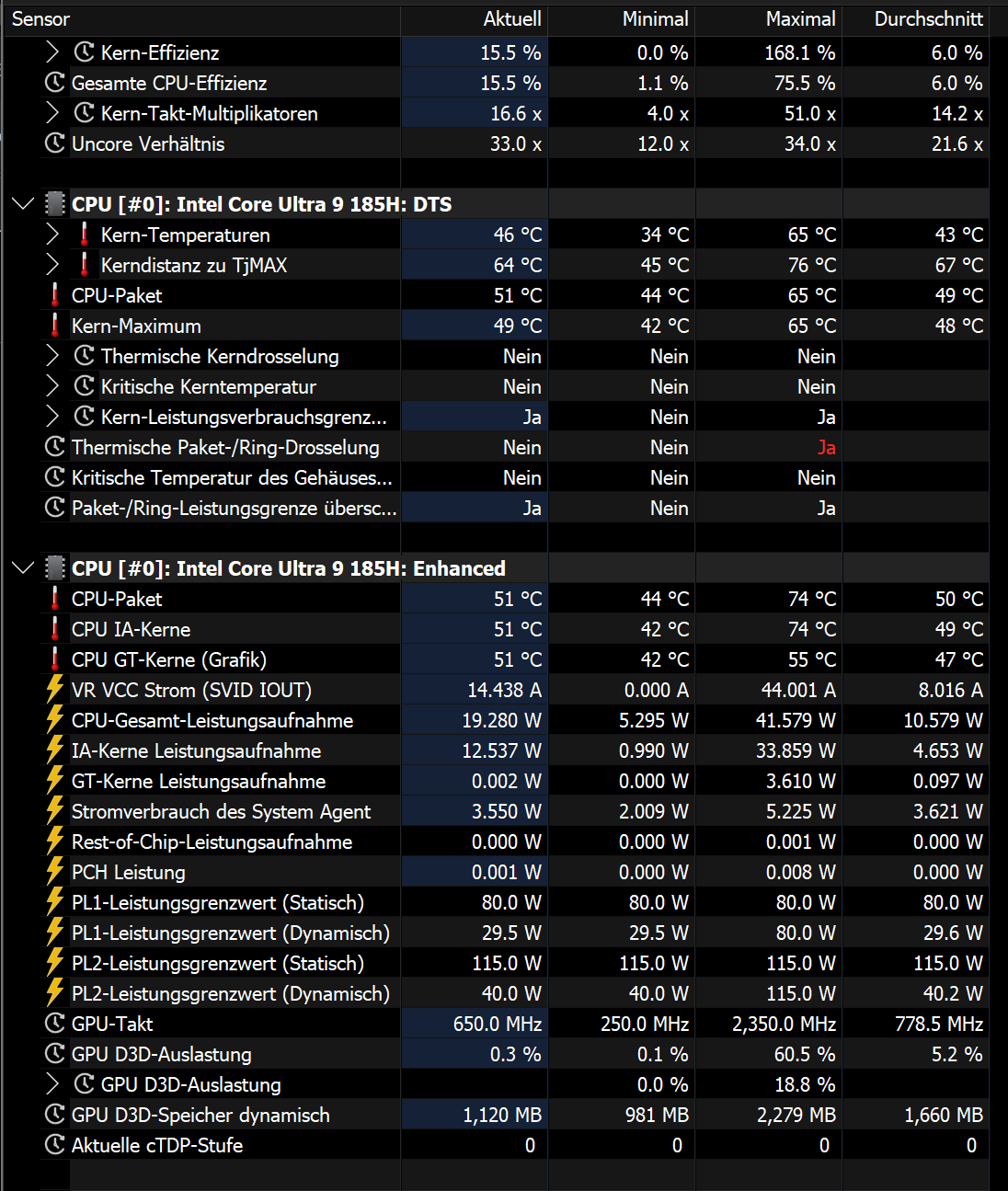Screen dimensions: 1008x1191
Task: Click the 51.0 x maximum multiplier value
Action: [x=810, y=113]
